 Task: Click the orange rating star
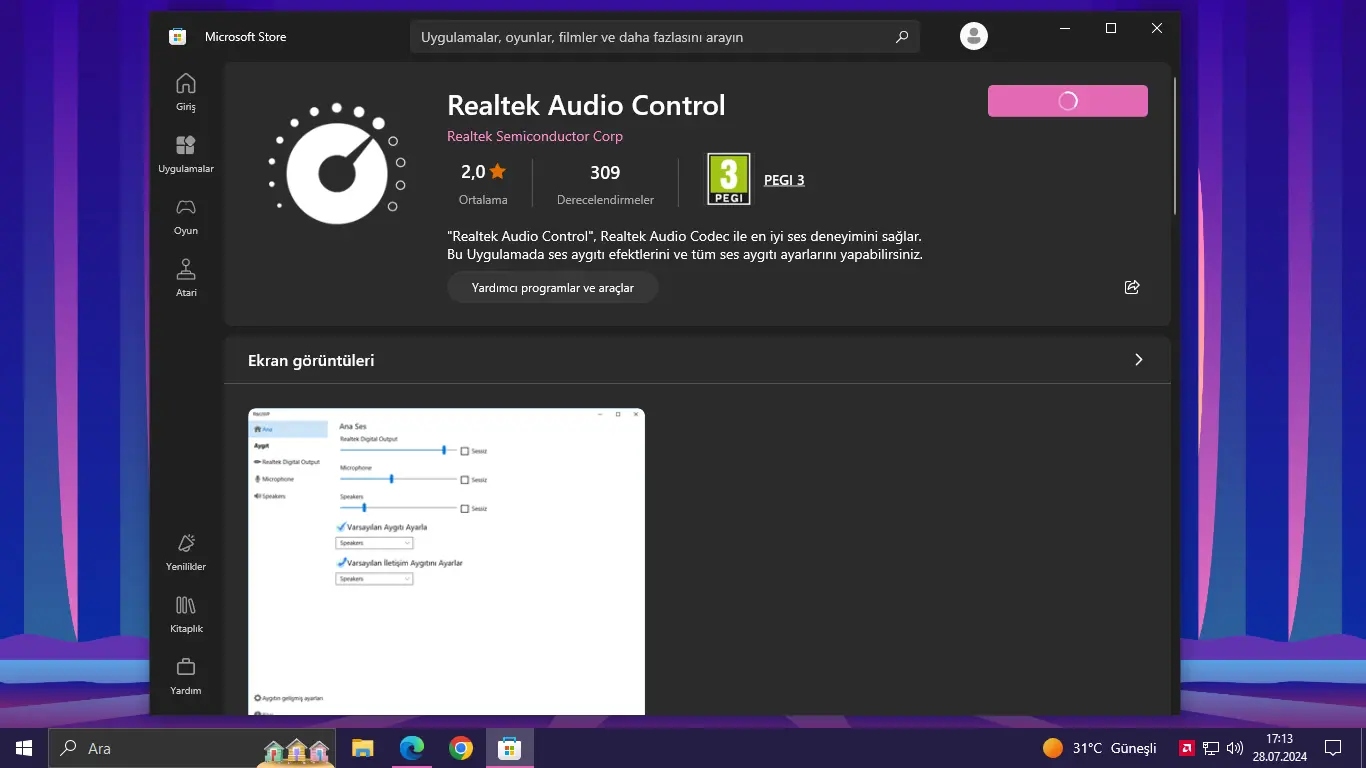pyautogui.click(x=498, y=172)
